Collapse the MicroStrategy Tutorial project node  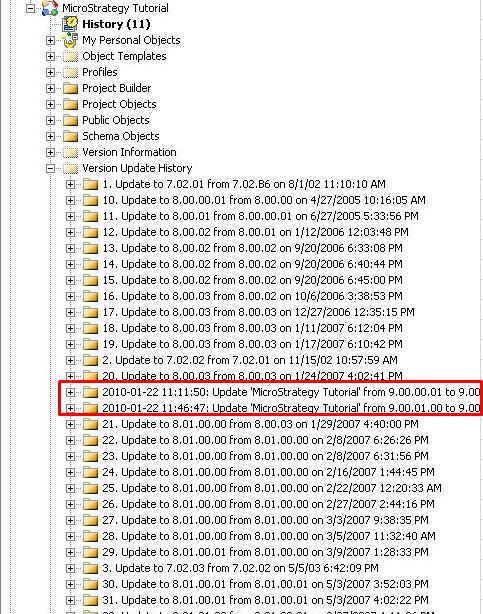coord(31,8)
